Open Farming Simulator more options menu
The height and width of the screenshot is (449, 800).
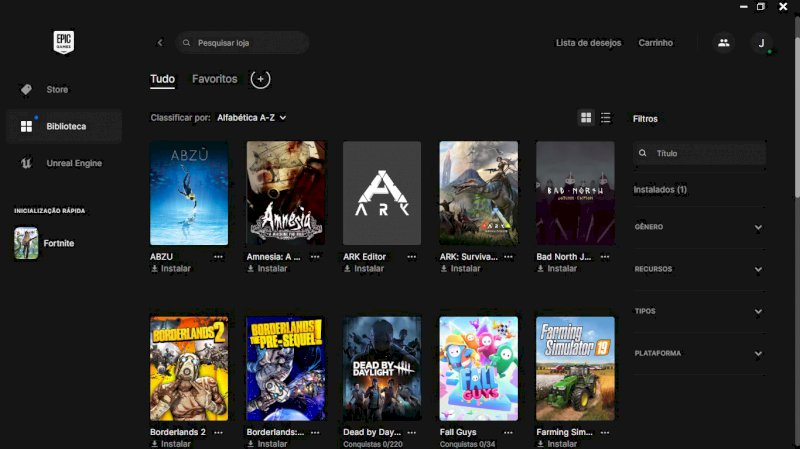coord(605,432)
